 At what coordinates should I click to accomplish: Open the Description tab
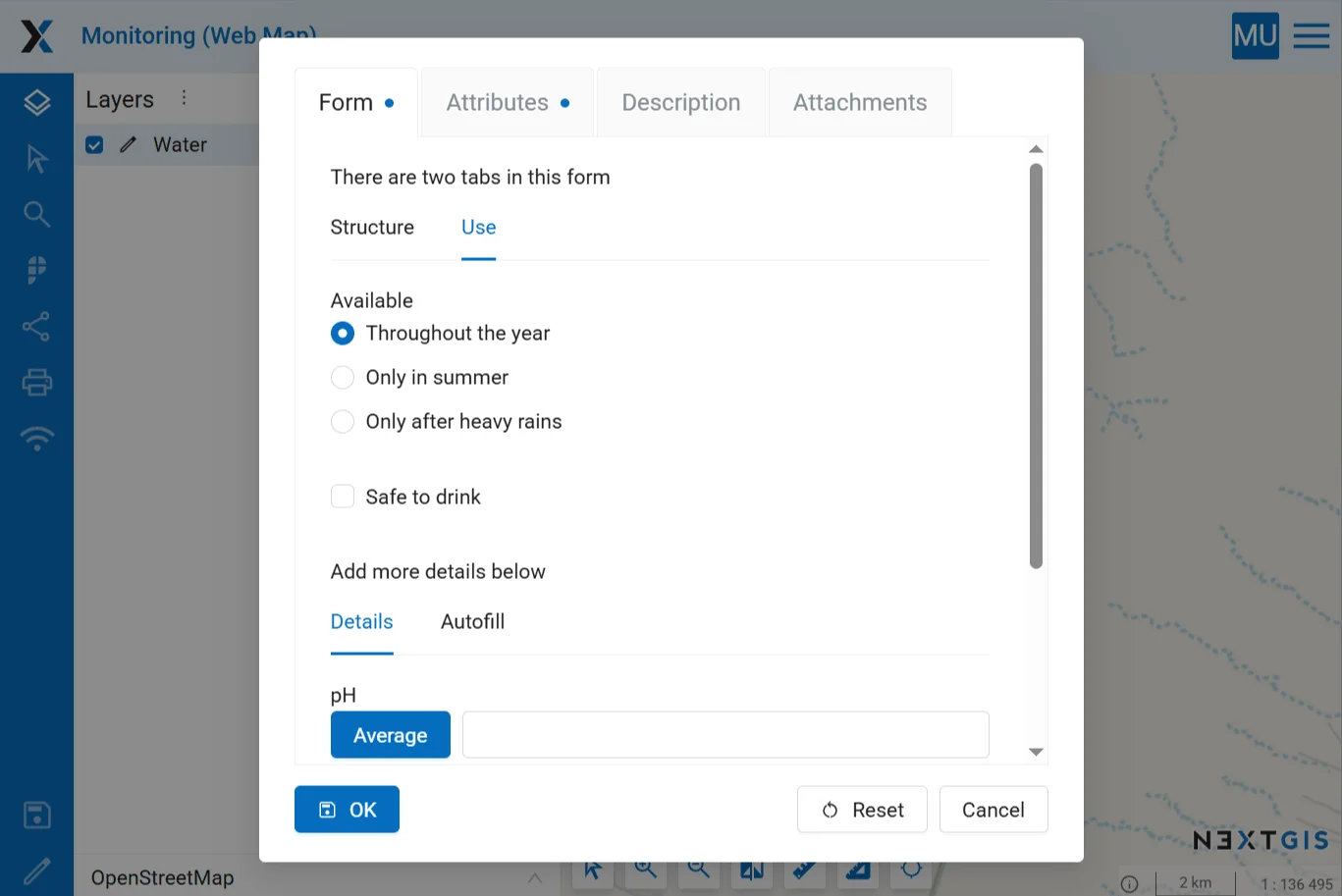tap(681, 102)
